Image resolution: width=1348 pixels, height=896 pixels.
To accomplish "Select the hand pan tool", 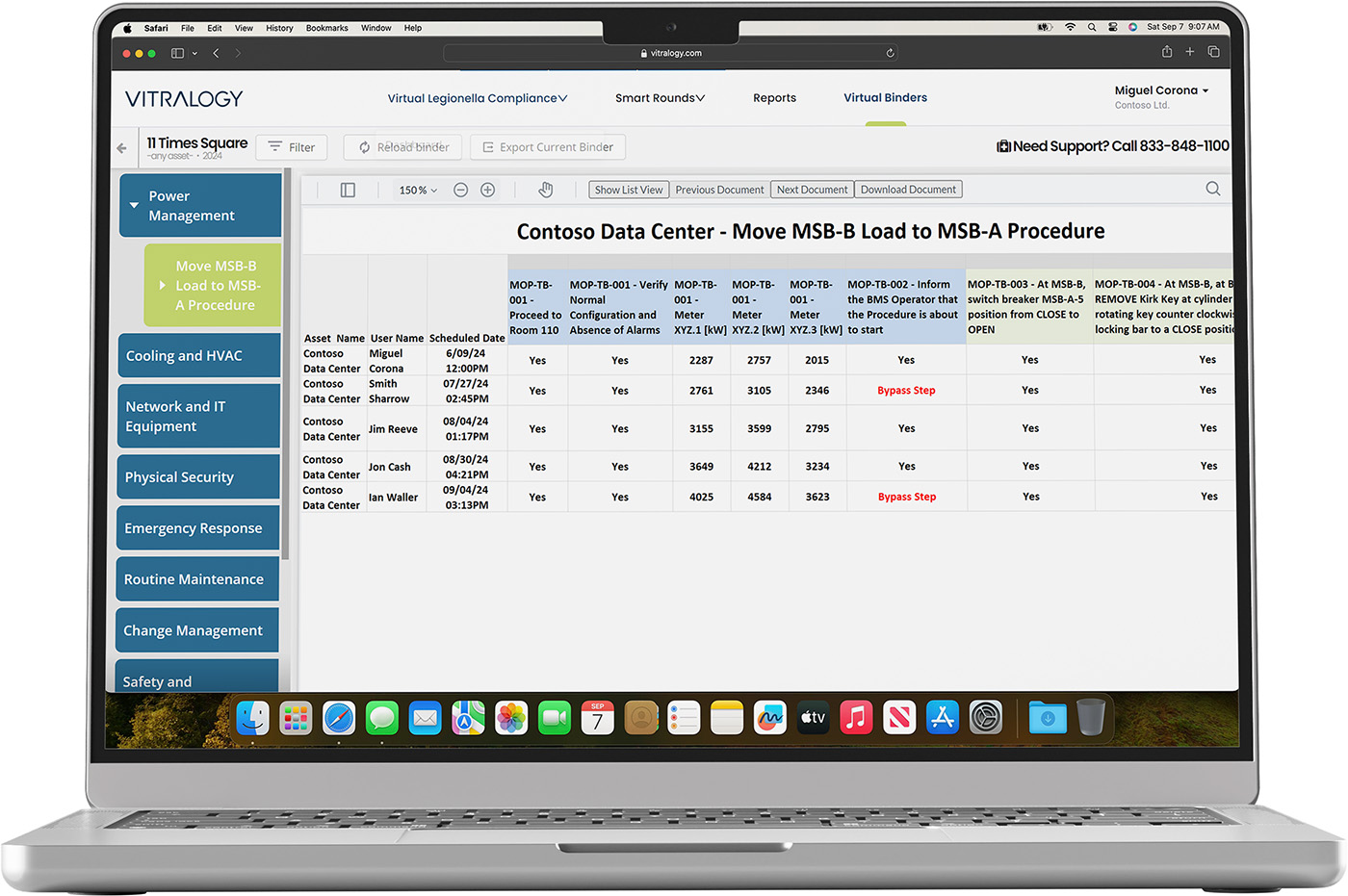I will pyautogui.click(x=546, y=190).
